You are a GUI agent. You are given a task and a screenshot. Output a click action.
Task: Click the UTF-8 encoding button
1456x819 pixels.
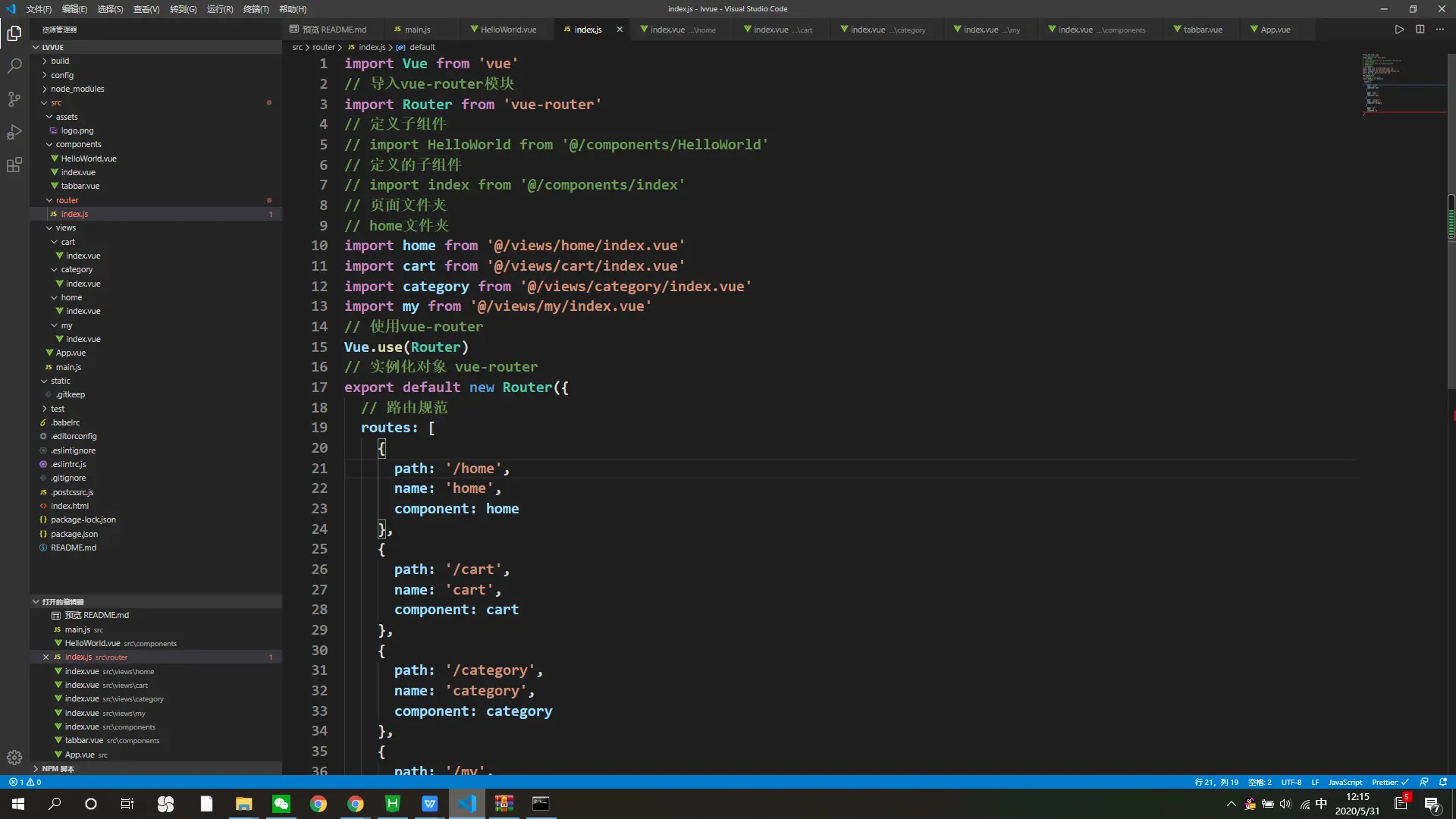coord(1291,782)
